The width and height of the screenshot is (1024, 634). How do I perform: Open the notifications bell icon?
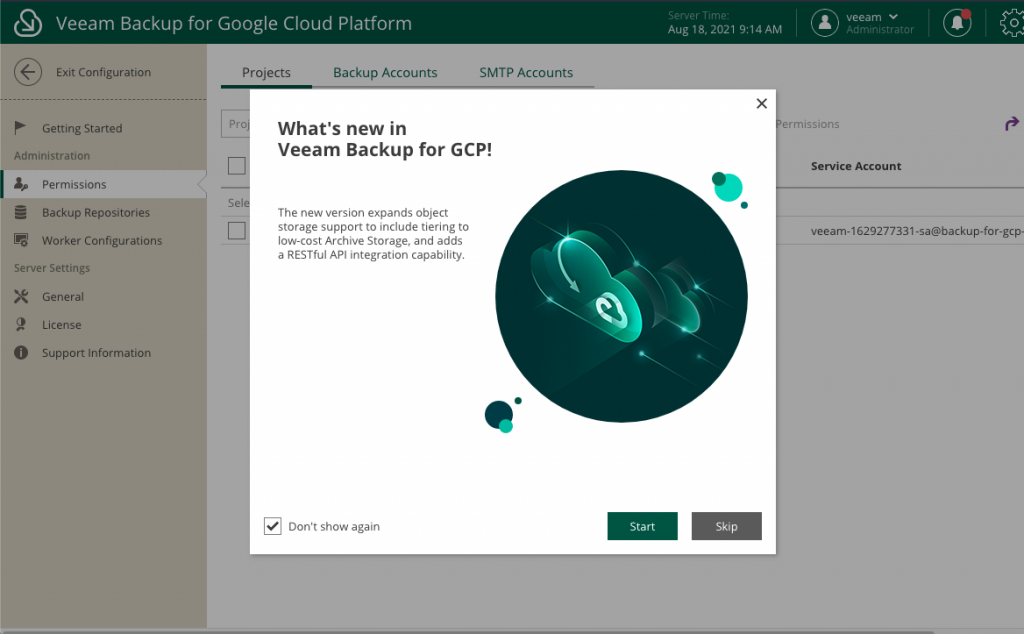click(957, 23)
